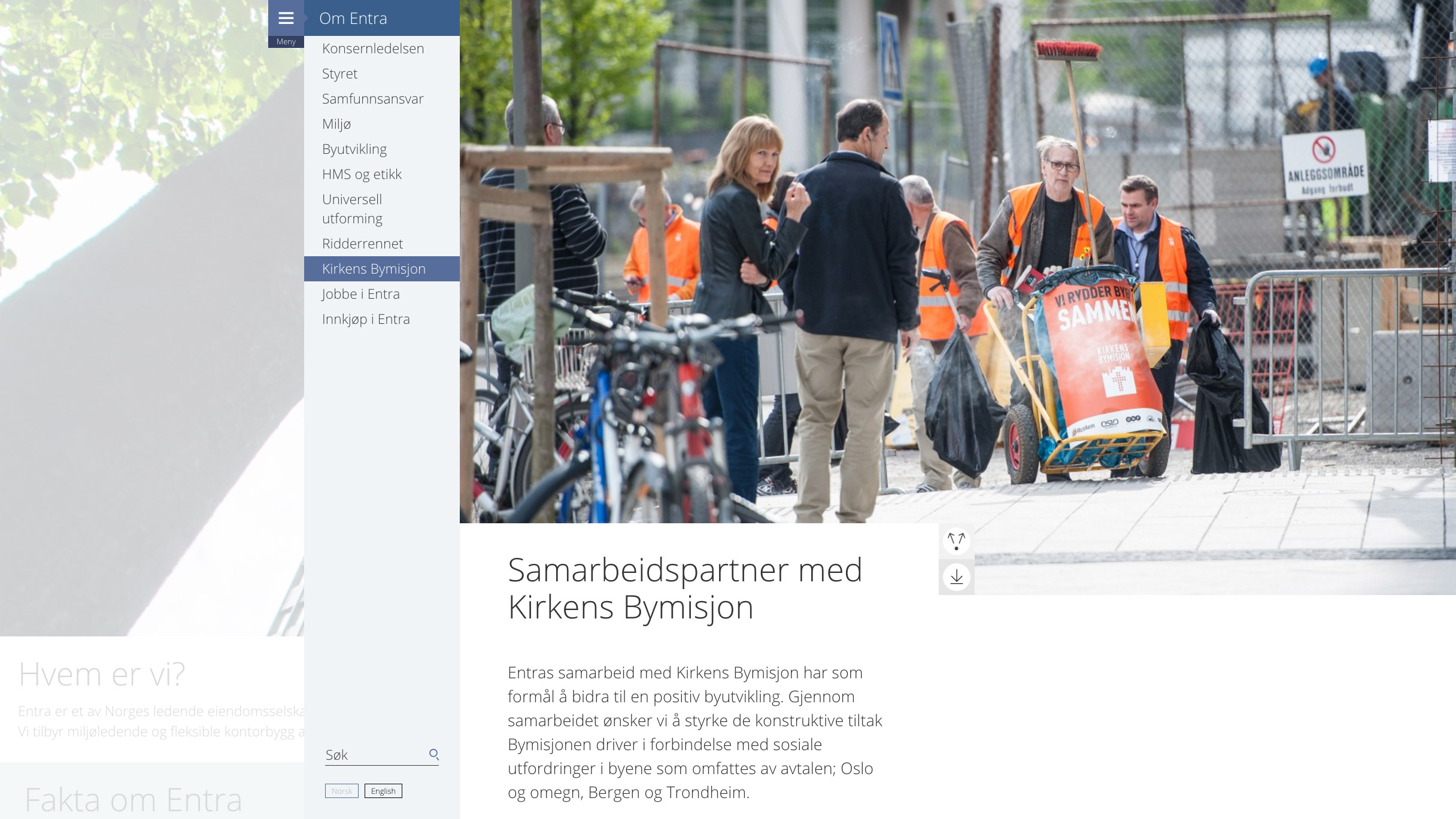Click the Hvem er vi? heading
Screen dimensions: 1456x819
[102, 674]
